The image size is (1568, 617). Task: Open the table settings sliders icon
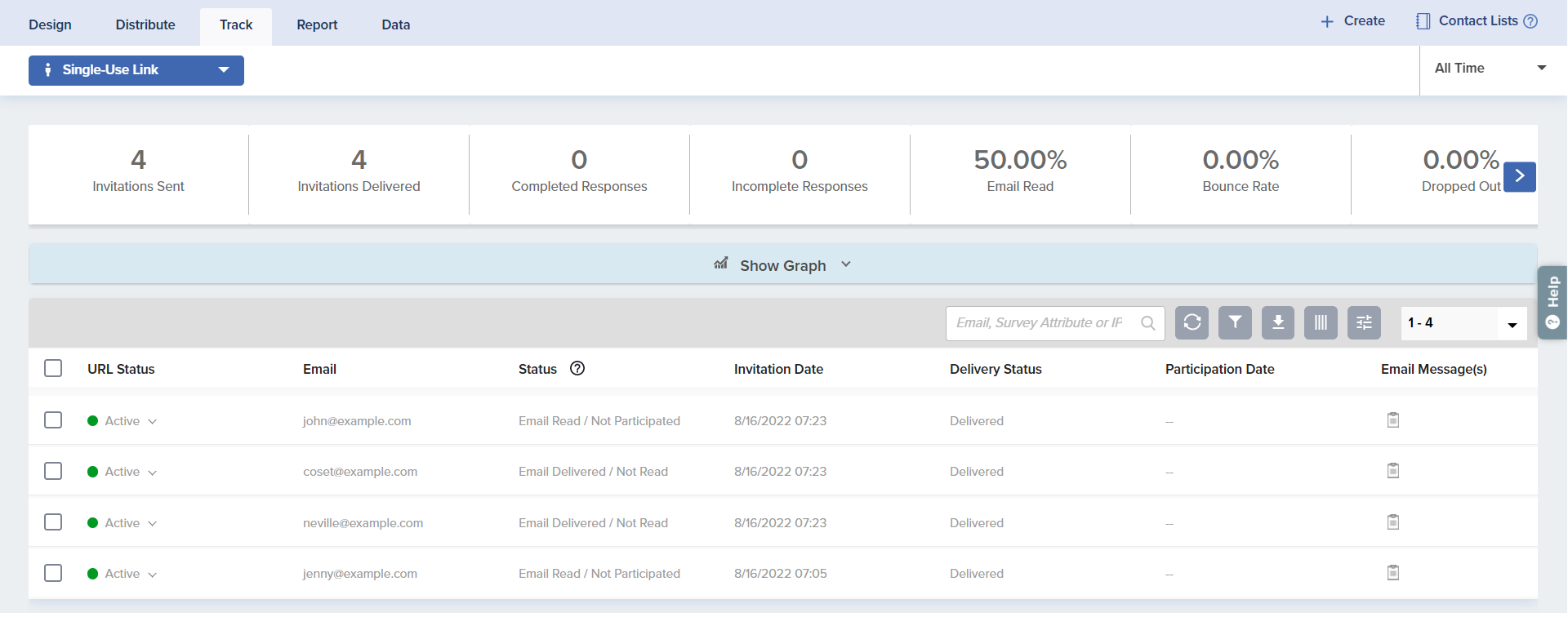point(1364,323)
